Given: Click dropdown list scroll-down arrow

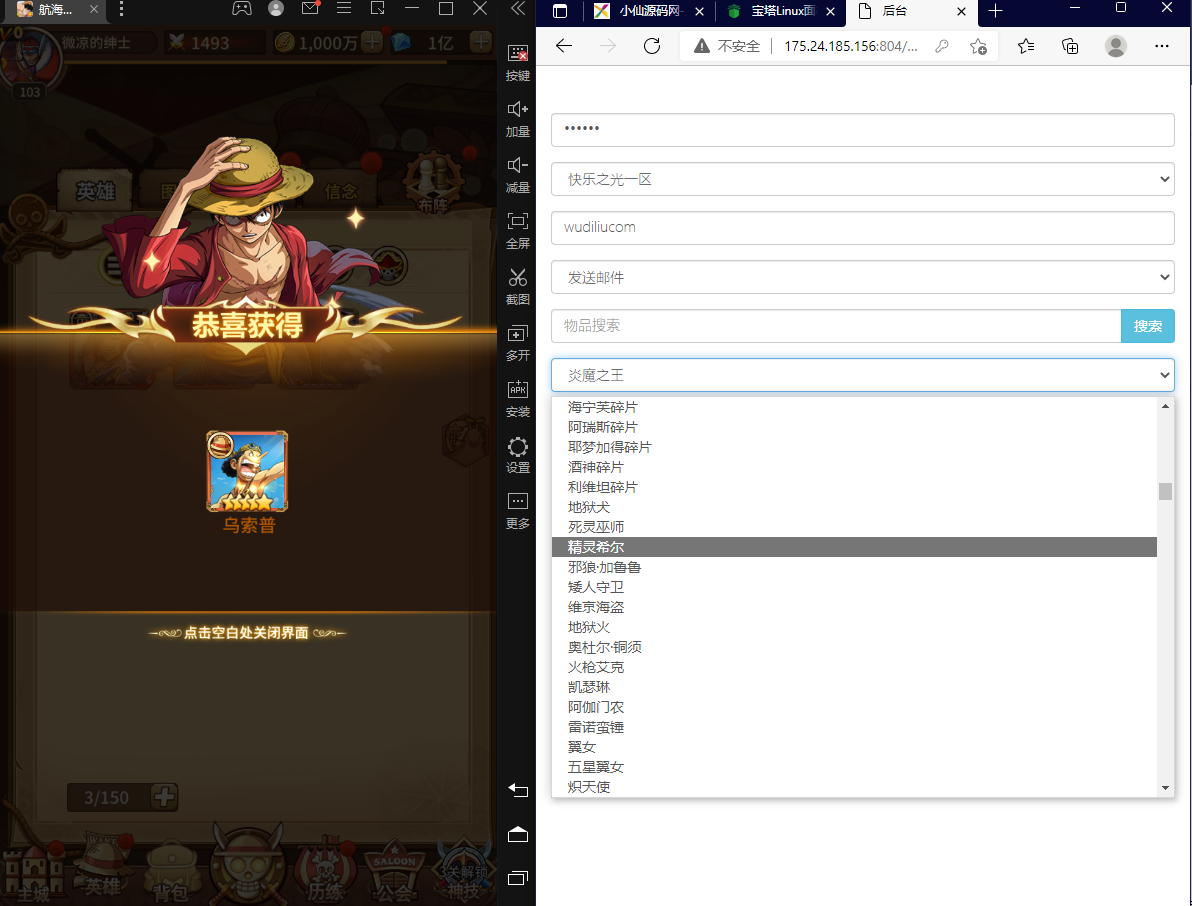Looking at the screenshot, I should (x=1165, y=788).
